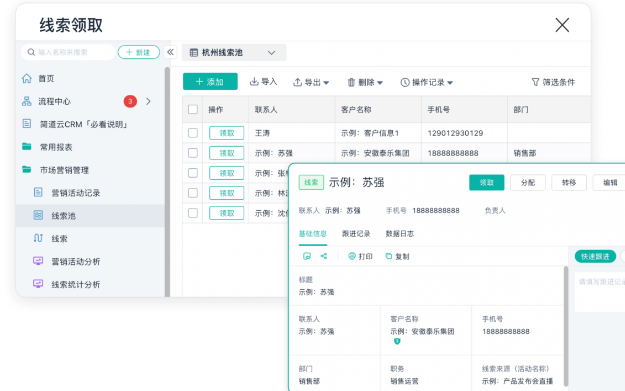Click the comment icon in detail toolbar
625x391 pixels.
[307, 256]
